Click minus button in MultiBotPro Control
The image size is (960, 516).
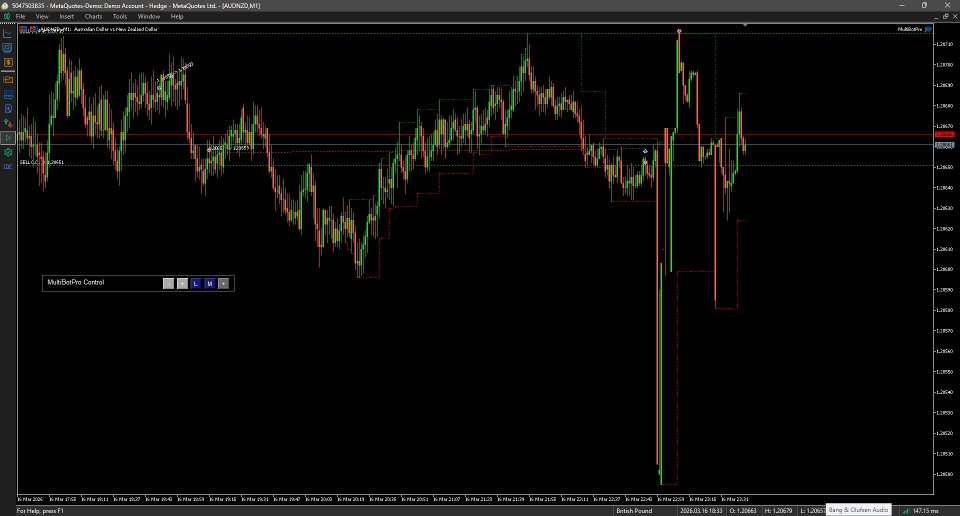(168, 283)
